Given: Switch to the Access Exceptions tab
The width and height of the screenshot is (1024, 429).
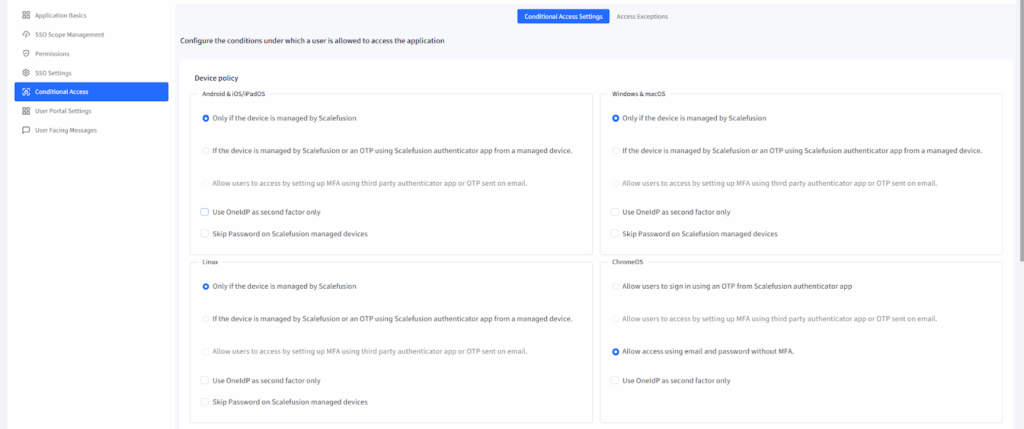Looking at the screenshot, I should point(642,17).
